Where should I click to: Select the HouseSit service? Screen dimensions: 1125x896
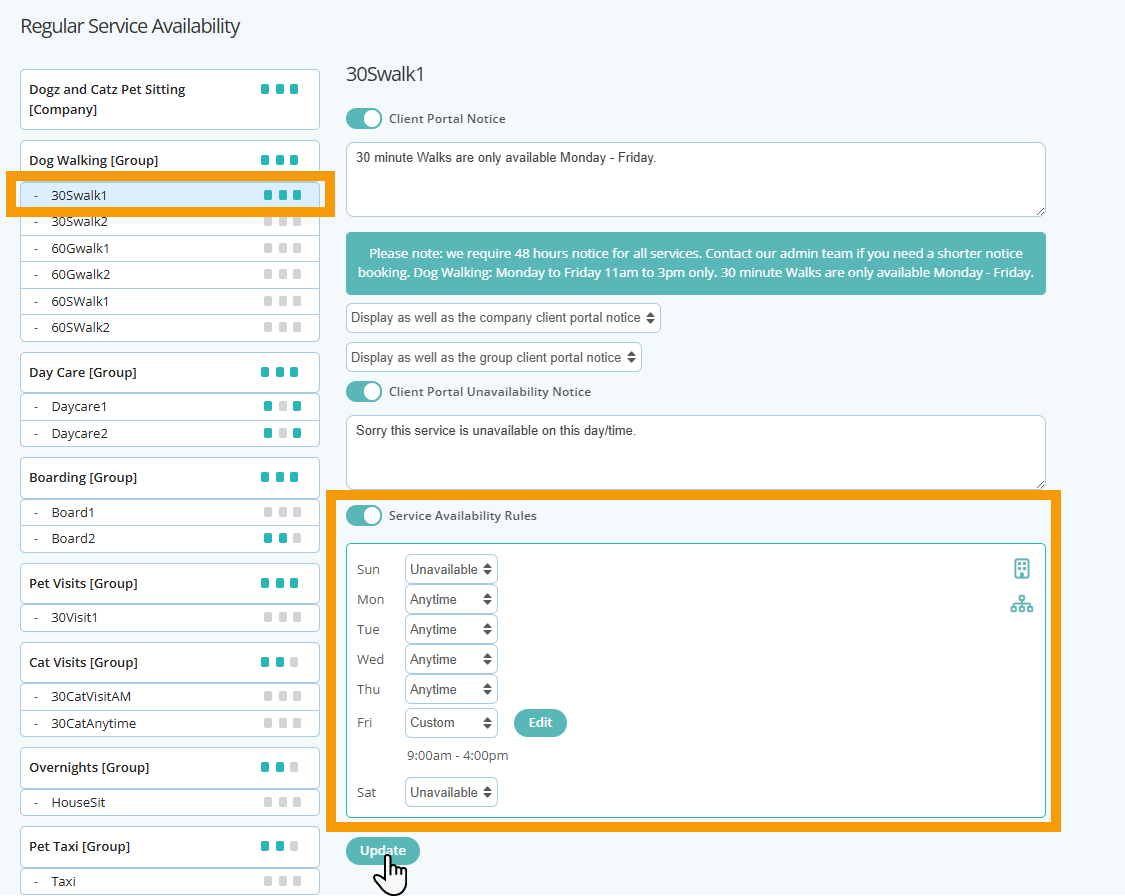coord(78,802)
